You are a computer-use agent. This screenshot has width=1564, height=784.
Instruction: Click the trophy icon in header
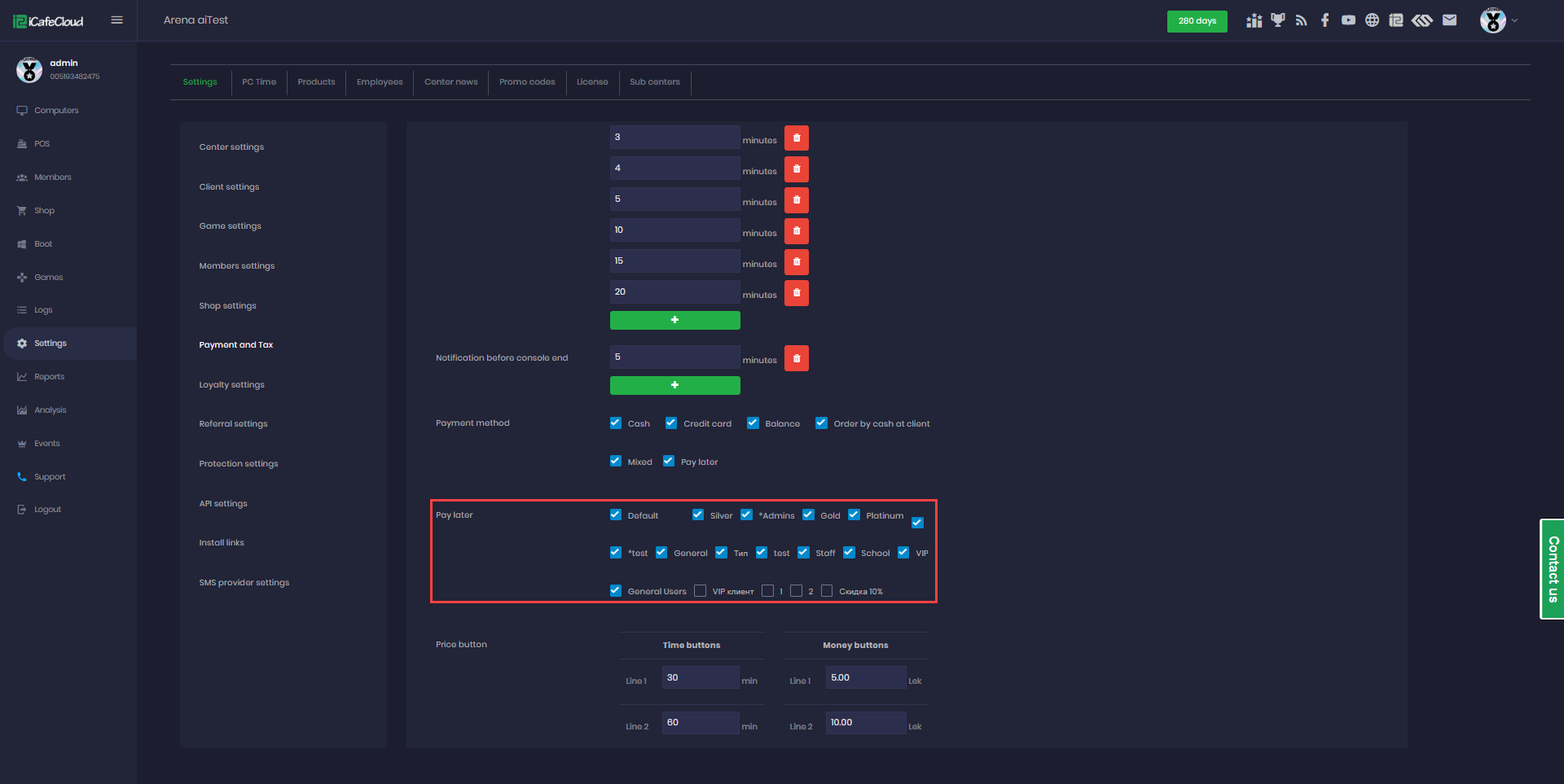tap(1277, 20)
